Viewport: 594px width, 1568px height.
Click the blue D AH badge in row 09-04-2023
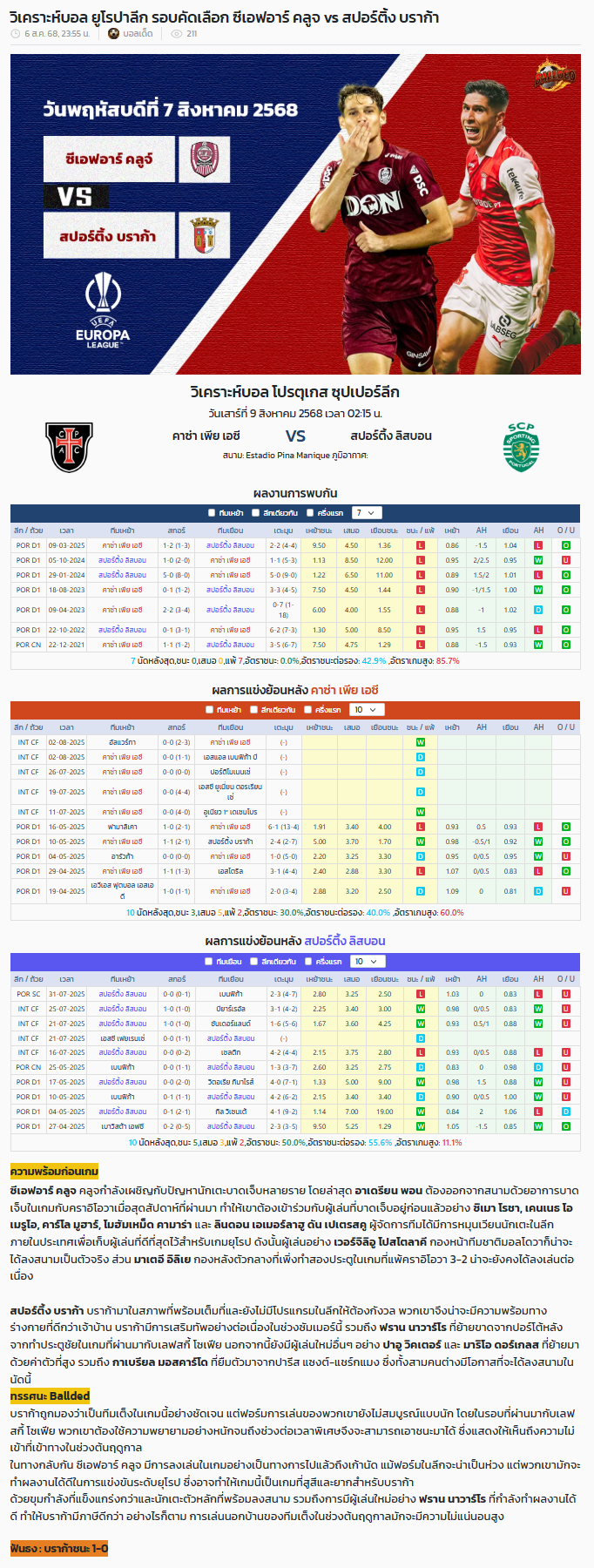coord(538,610)
